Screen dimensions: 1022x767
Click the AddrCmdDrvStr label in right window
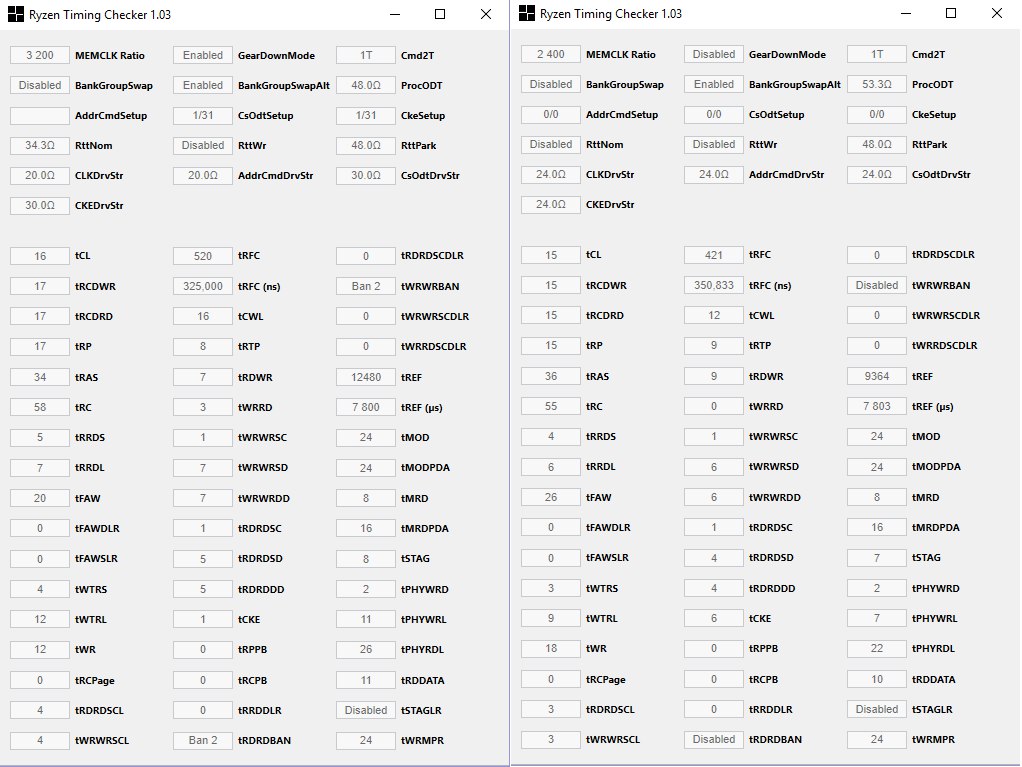tap(786, 174)
